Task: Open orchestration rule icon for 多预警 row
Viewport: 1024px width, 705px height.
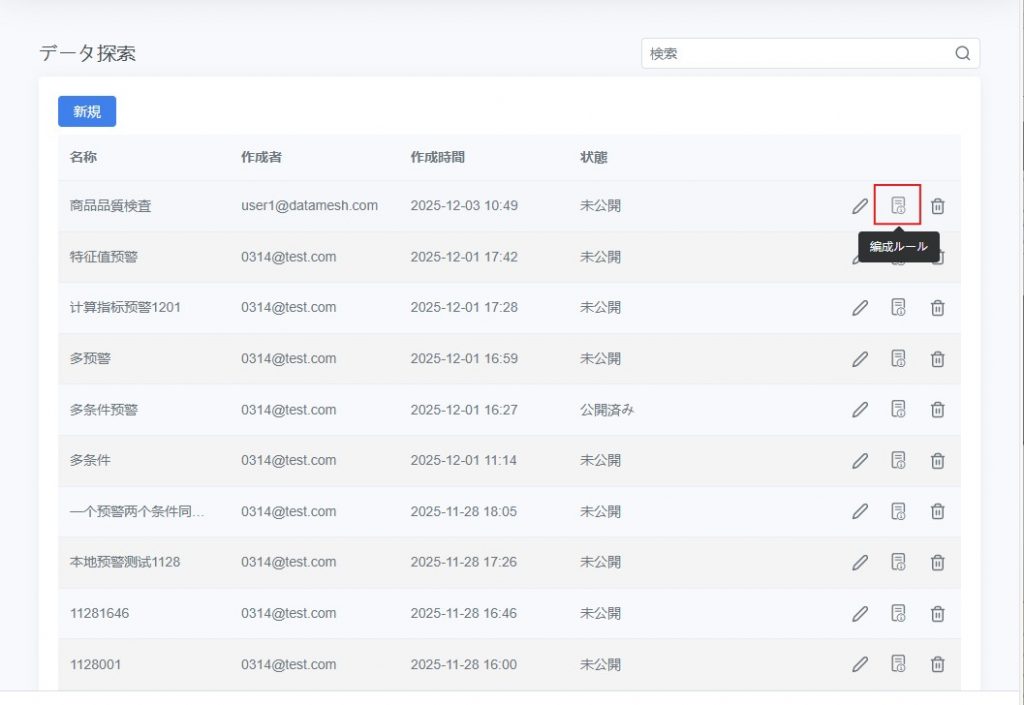Action: tap(898, 358)
